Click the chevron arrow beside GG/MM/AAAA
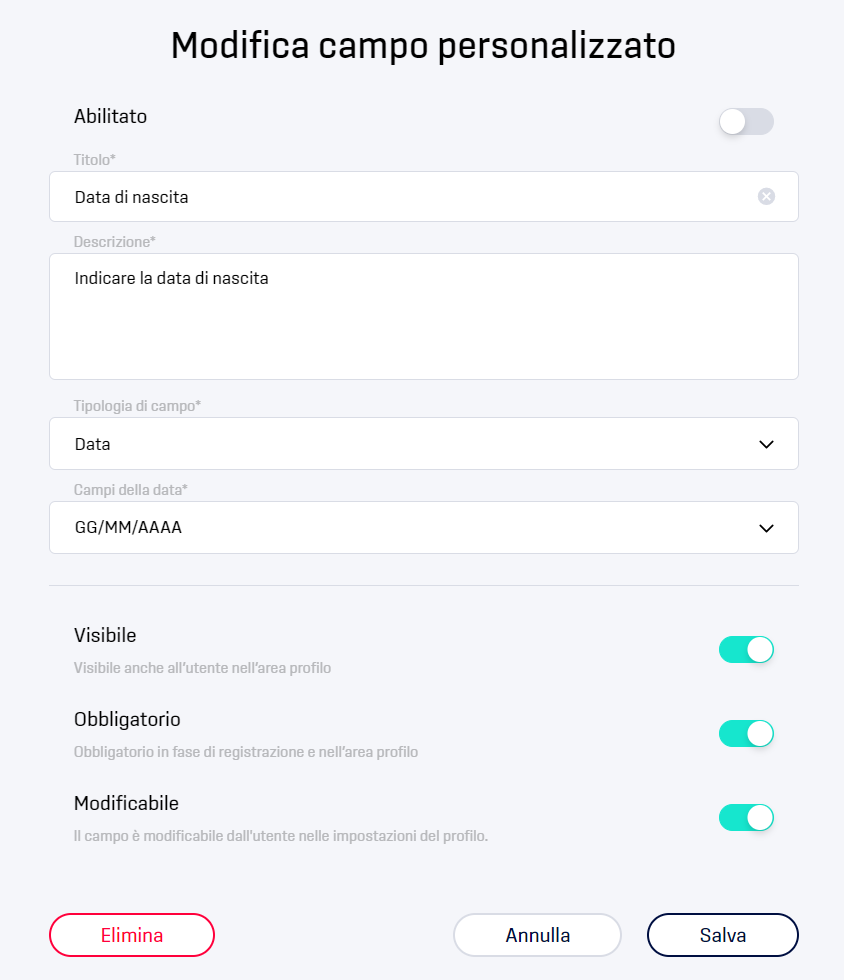This screenshot has width=844, height=980. 766,528
